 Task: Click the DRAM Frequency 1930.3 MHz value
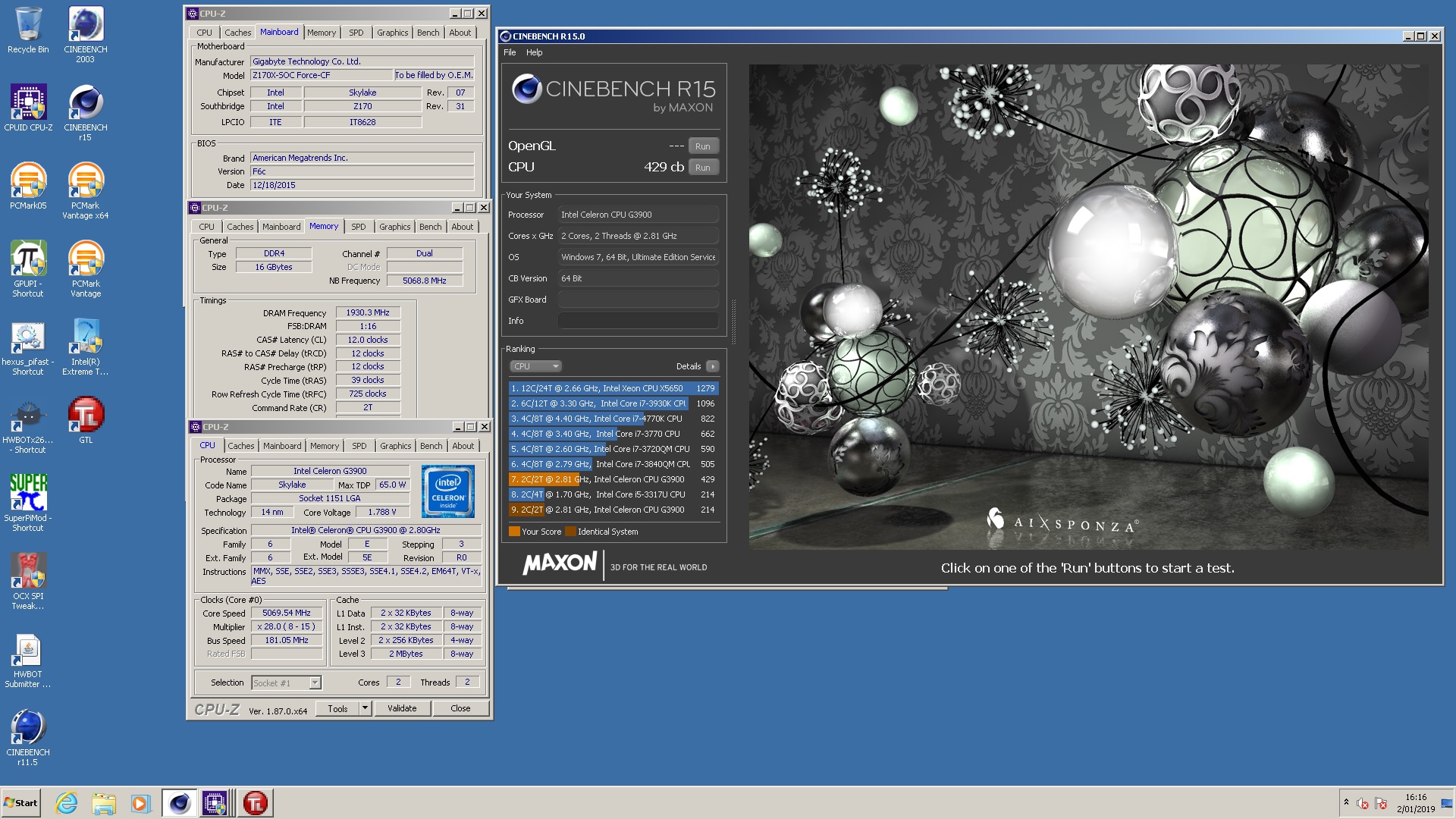pos(368,312)
